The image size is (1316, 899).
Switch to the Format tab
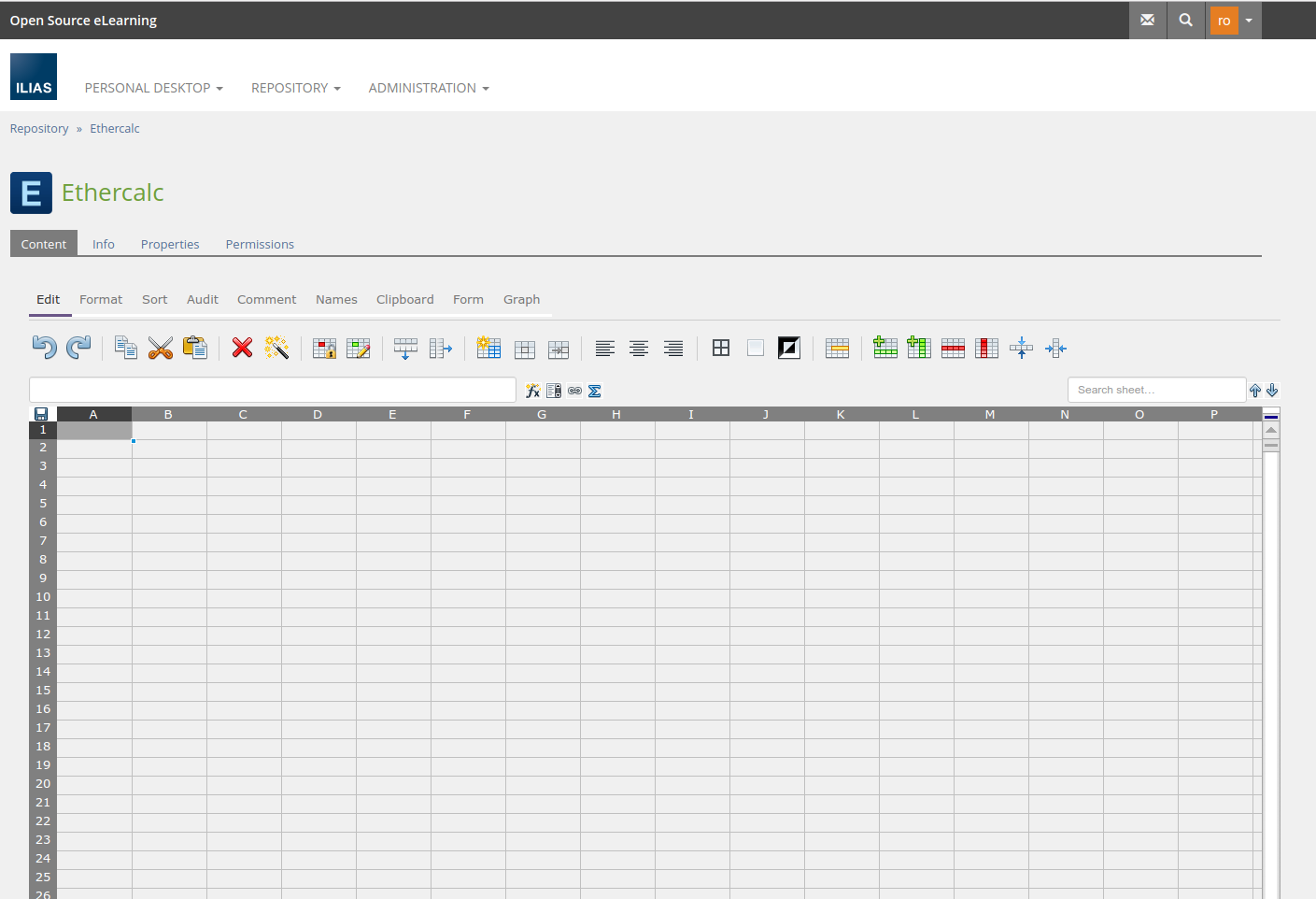tap(100, 299)
